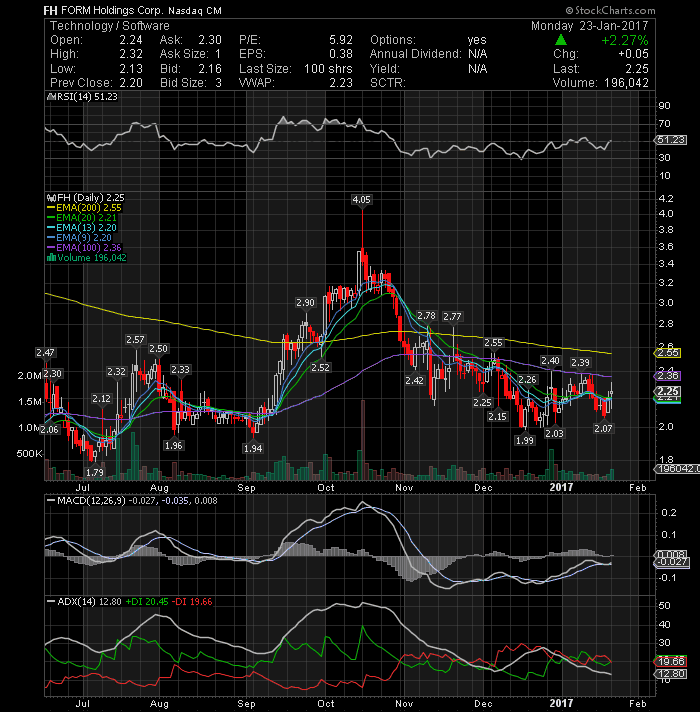Click the Monday 23-Jan-2017 date text

coord(590,25)
